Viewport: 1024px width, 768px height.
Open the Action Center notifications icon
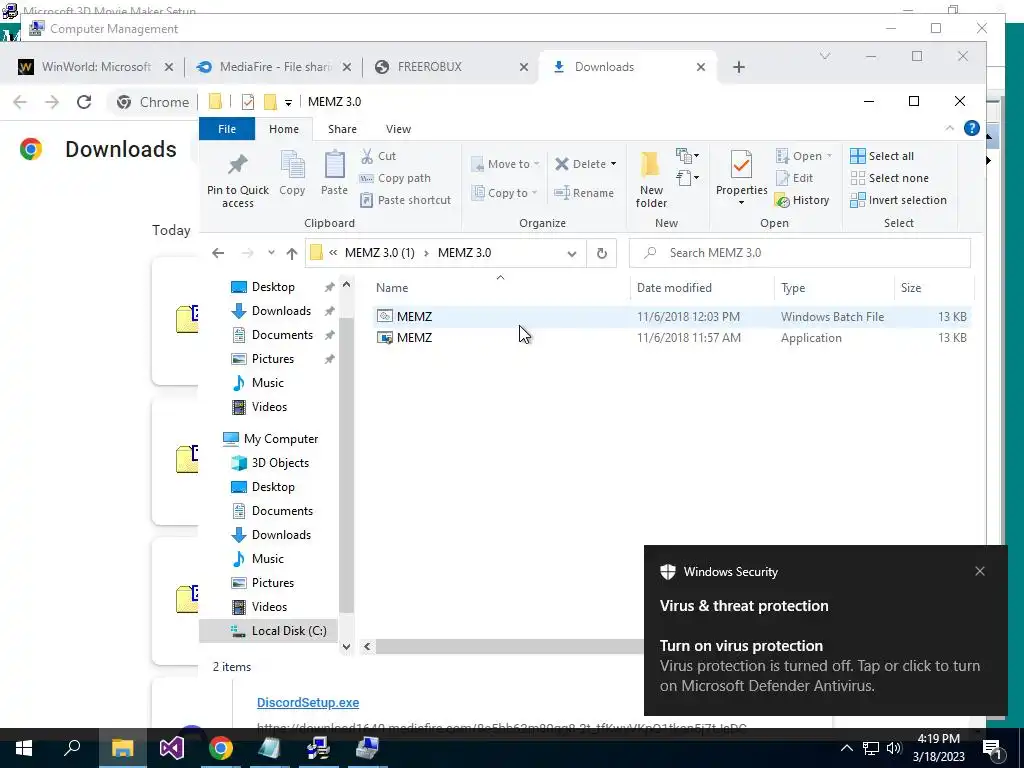(992, 748)
